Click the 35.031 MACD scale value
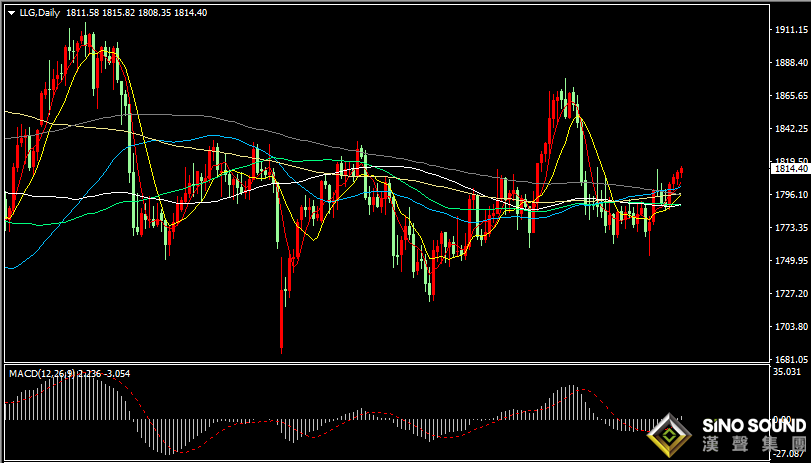This screenshot has width=811, height=463. 786,371
